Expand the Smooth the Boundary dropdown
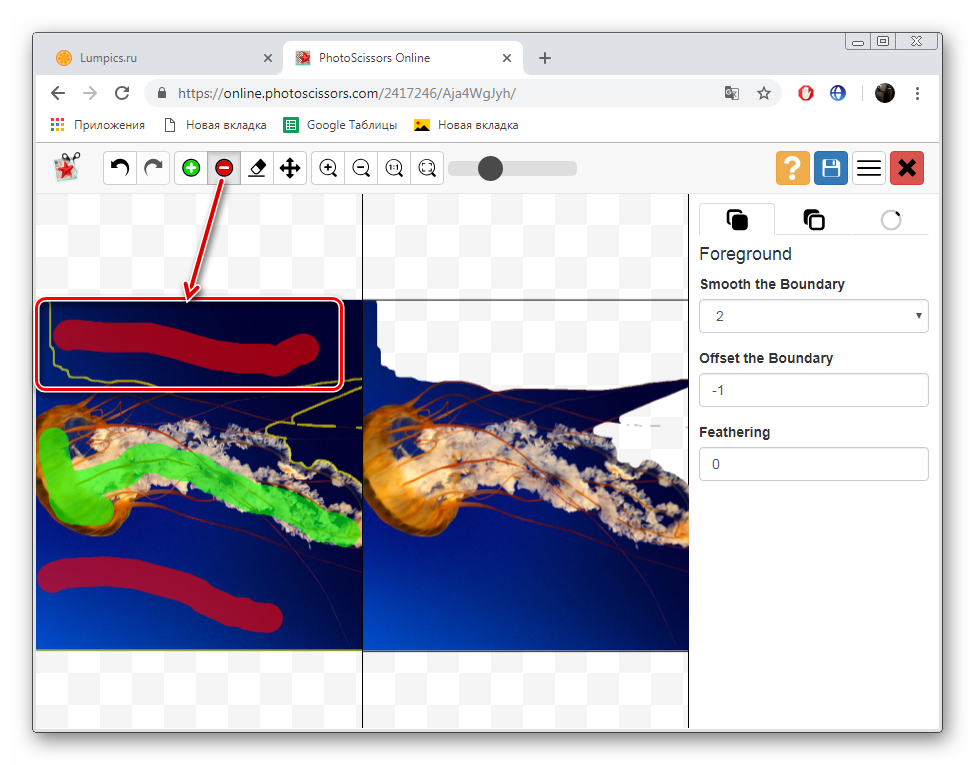The image size is (975, 765). (813, 316)
